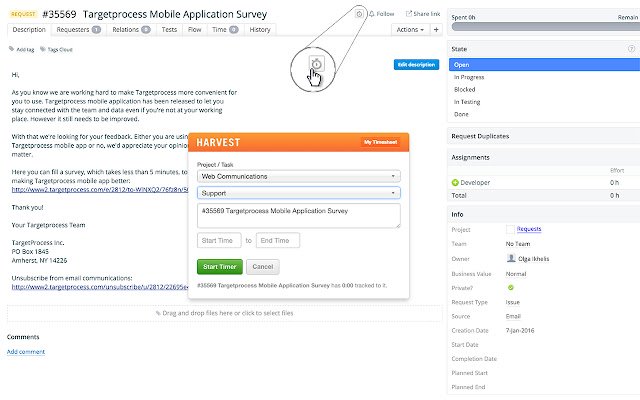Set the state to Done
Image resolution: width=640 pixels, height=400 pixels.
462,115
